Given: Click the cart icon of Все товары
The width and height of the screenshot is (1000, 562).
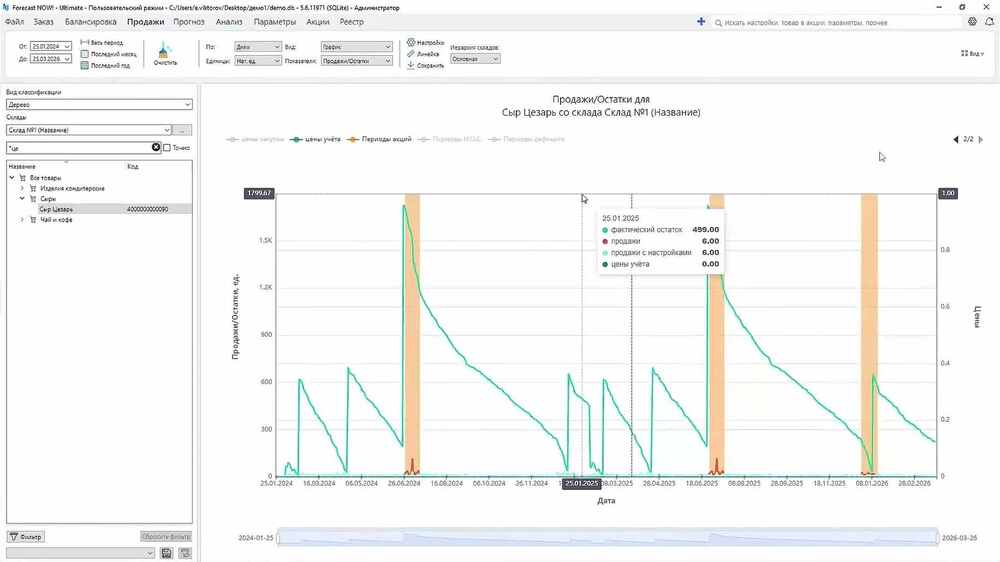Looking at the screenshot, I should click(x=22, y=178).
